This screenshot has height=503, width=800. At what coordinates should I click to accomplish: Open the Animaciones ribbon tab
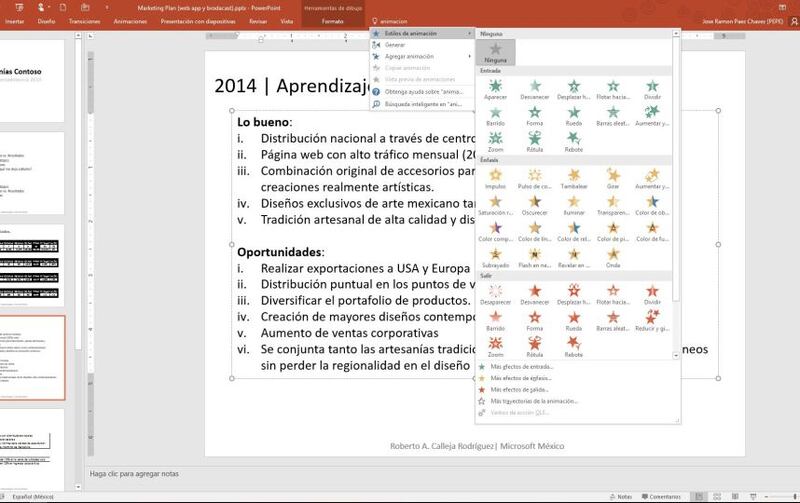(130, 21)
